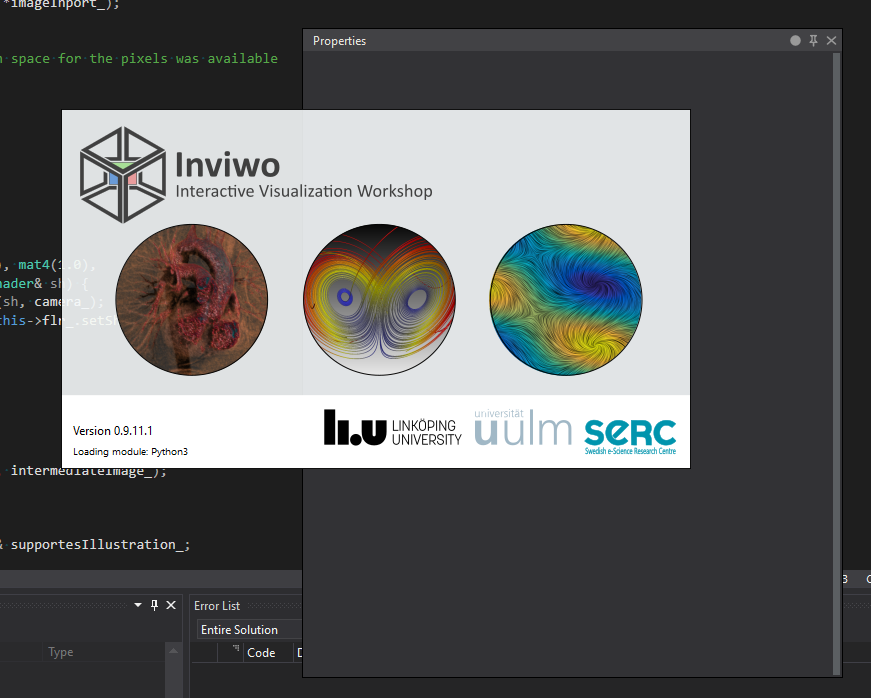871x698 pixels.
Task: Click the green comment code line
Action: click(x=139, y=58)
